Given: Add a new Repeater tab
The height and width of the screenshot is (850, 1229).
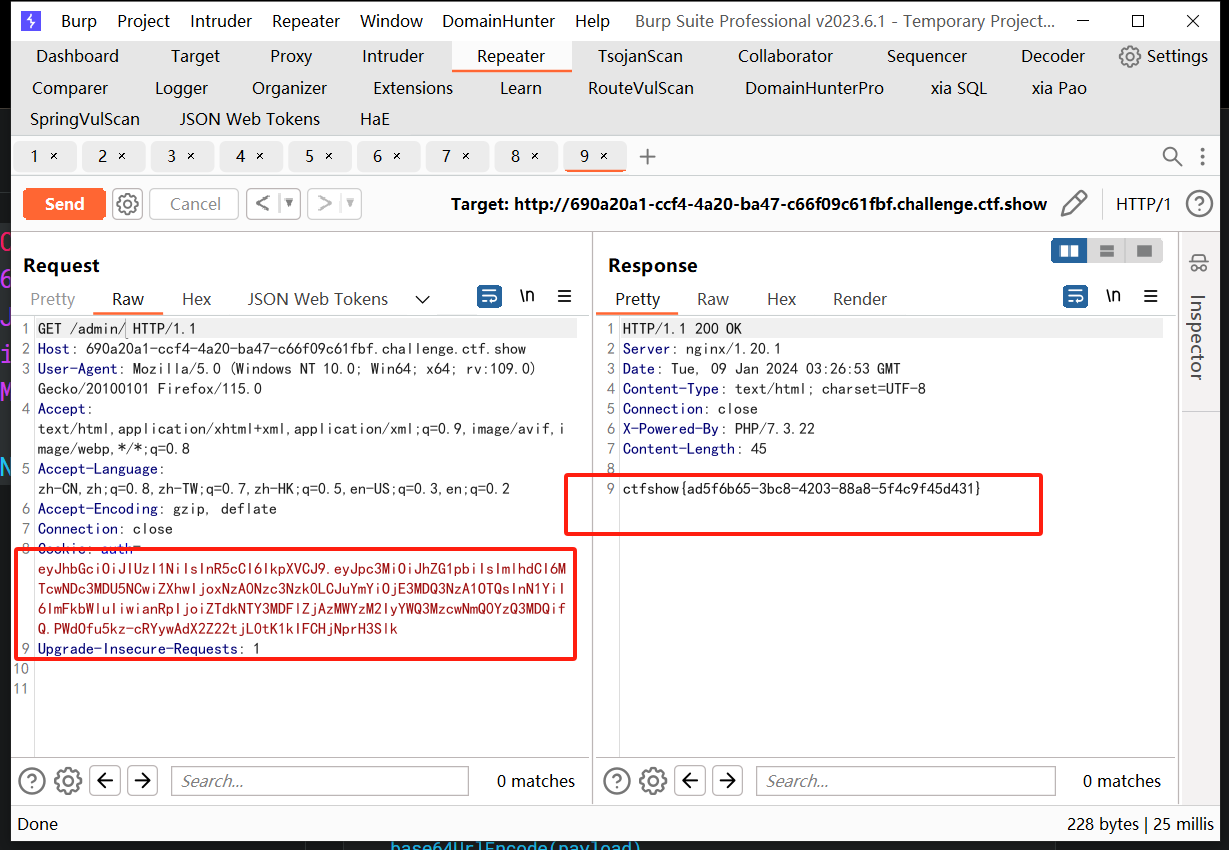Looking at the screenshot, I should (648, 156).
